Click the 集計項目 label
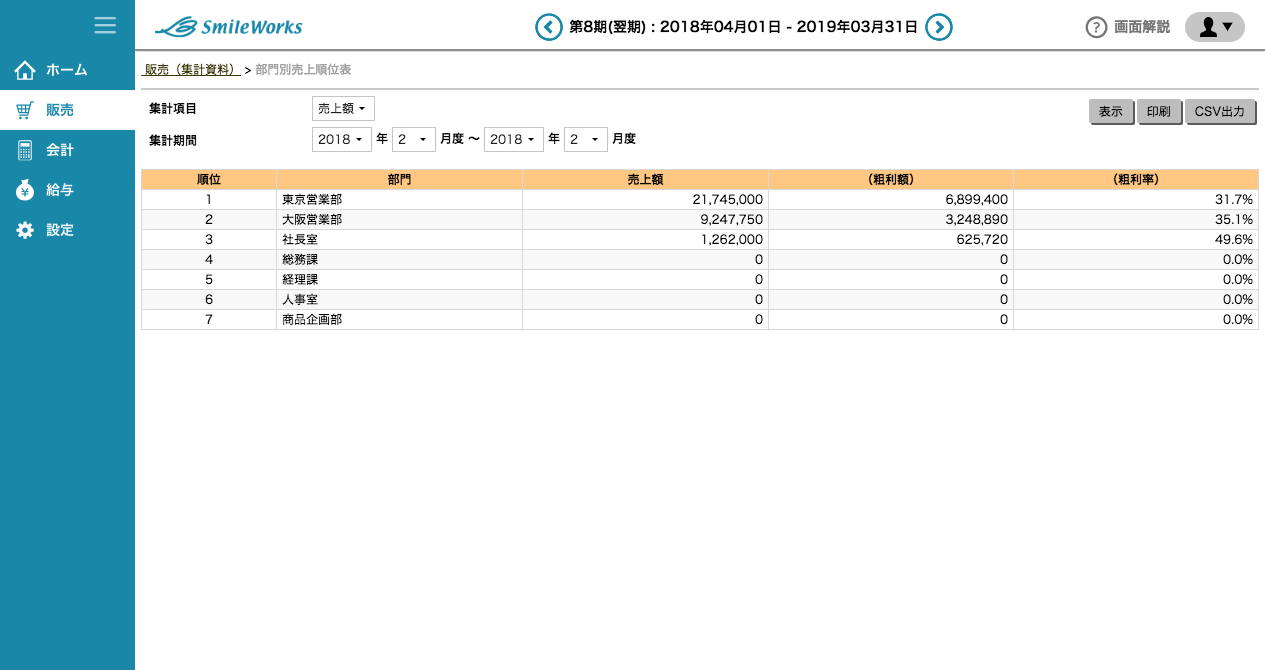 pos(173,108)
